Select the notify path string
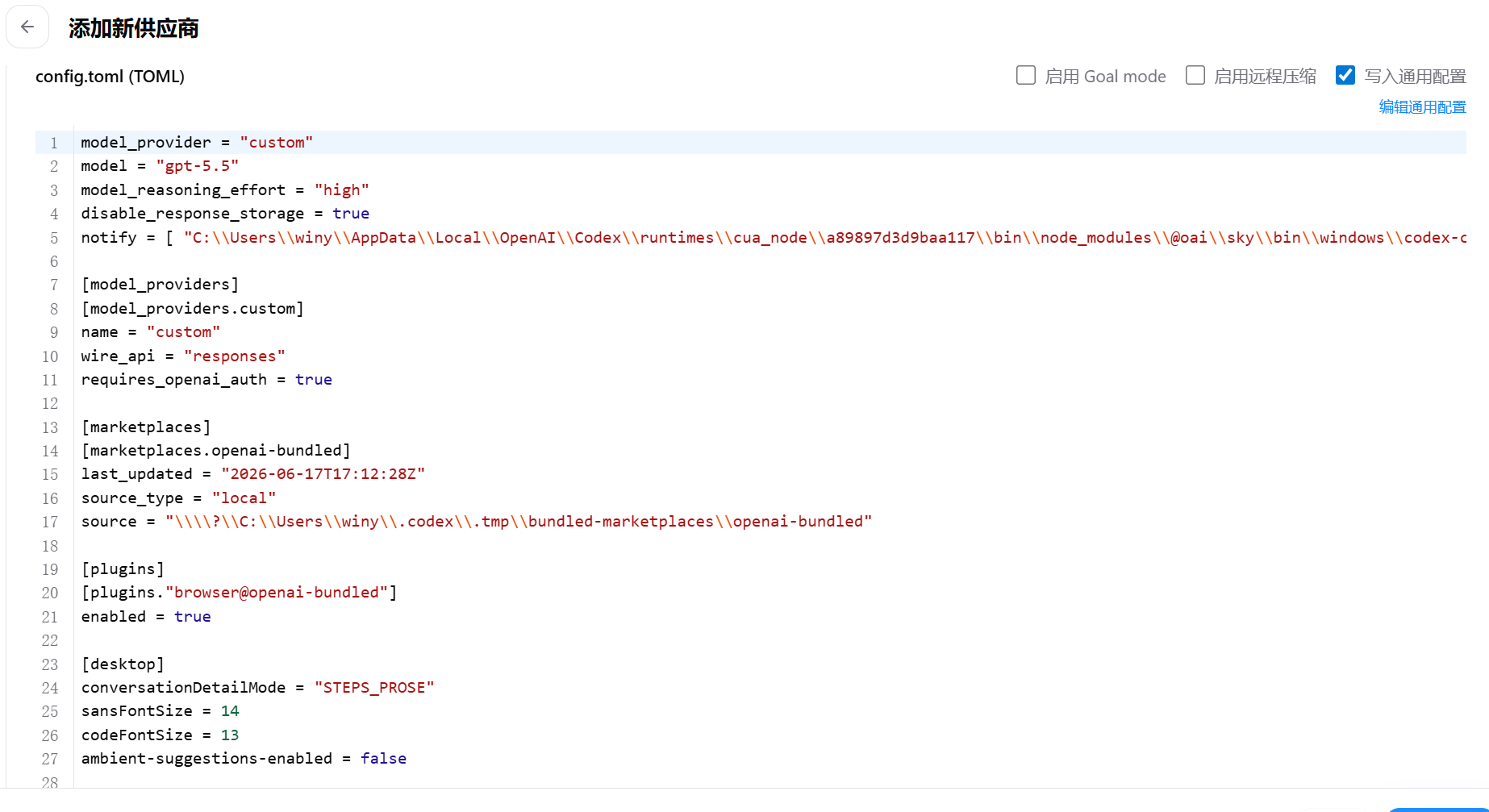 (x=825, y=238)
